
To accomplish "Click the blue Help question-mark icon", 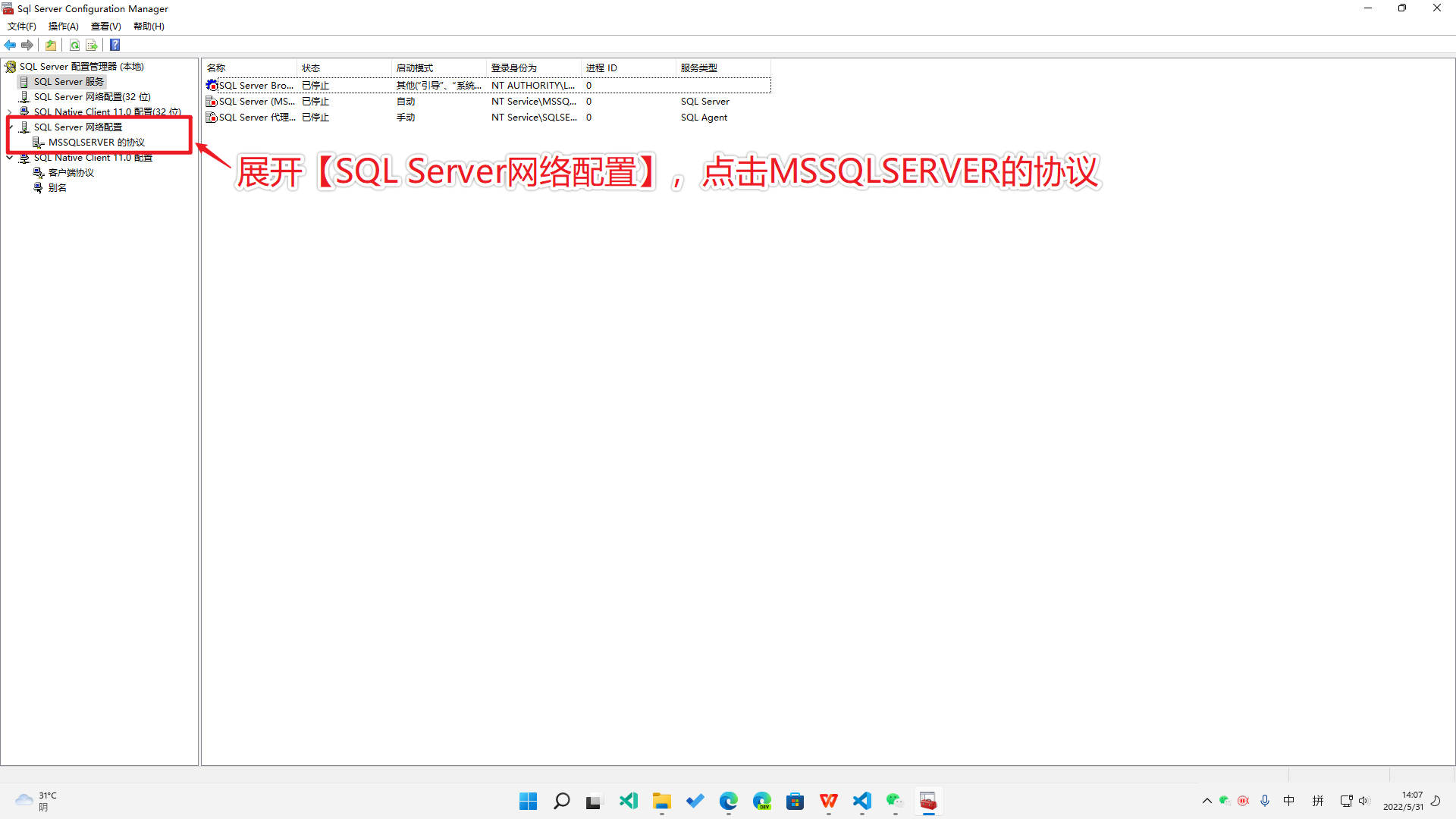I will tap(115, 45).
